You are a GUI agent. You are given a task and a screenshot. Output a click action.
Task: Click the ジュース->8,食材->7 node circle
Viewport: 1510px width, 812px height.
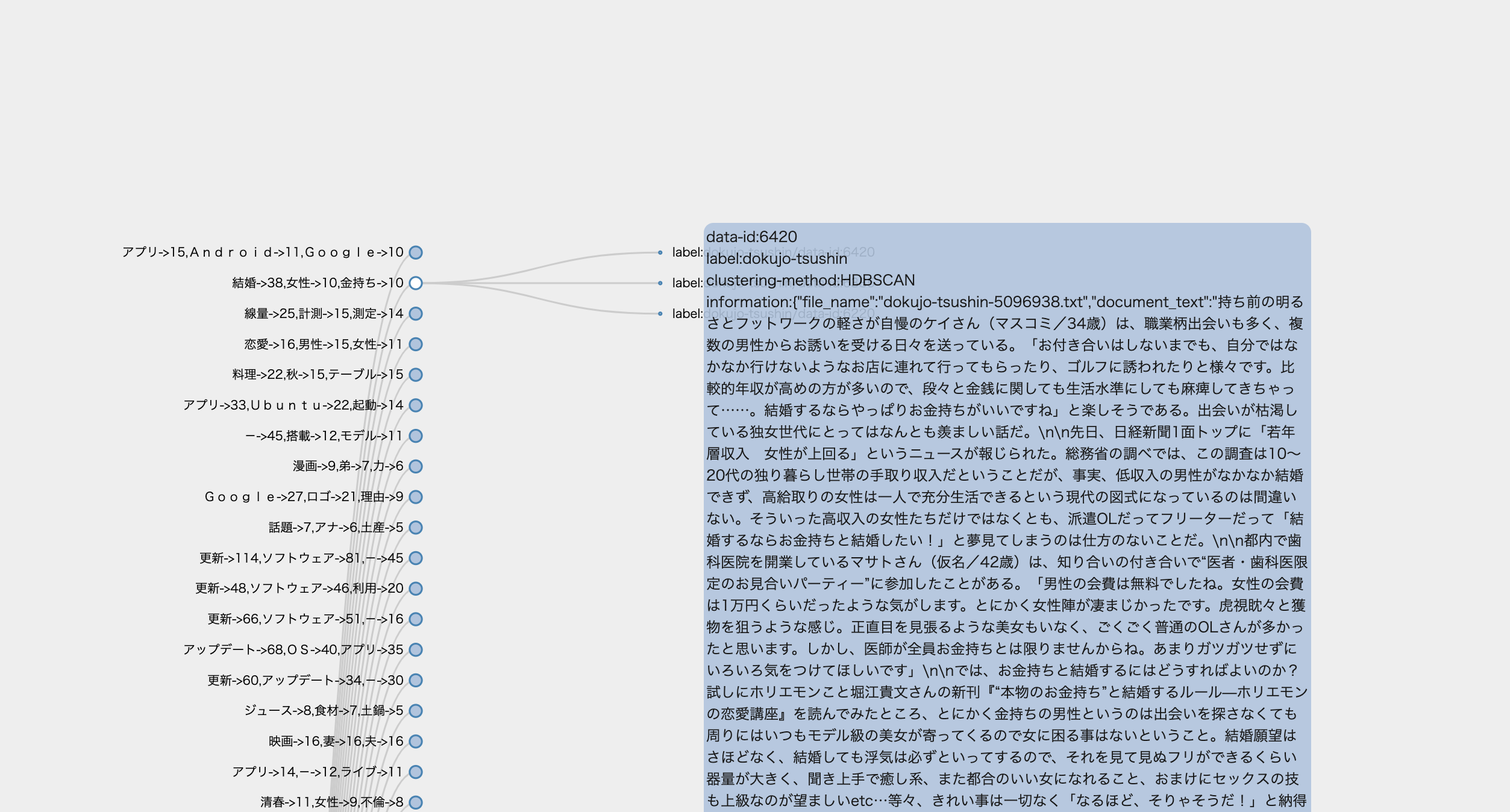click(x=416, y=711)
